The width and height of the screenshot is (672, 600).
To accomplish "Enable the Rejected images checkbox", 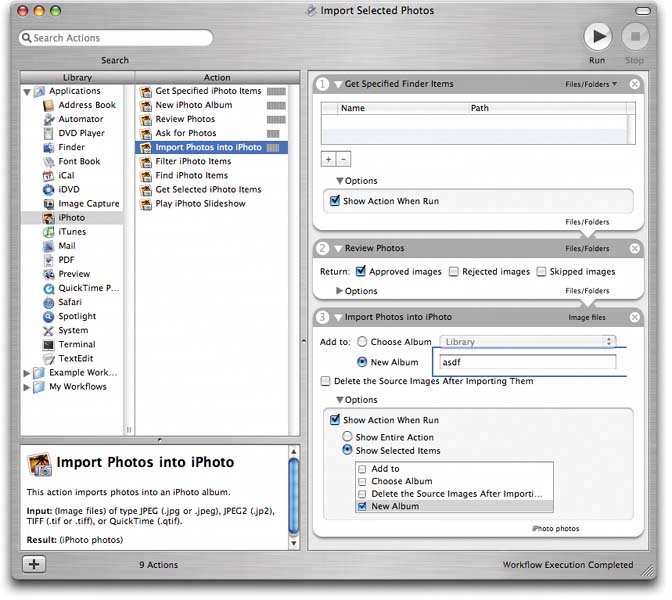I will [x=454, y=271].
